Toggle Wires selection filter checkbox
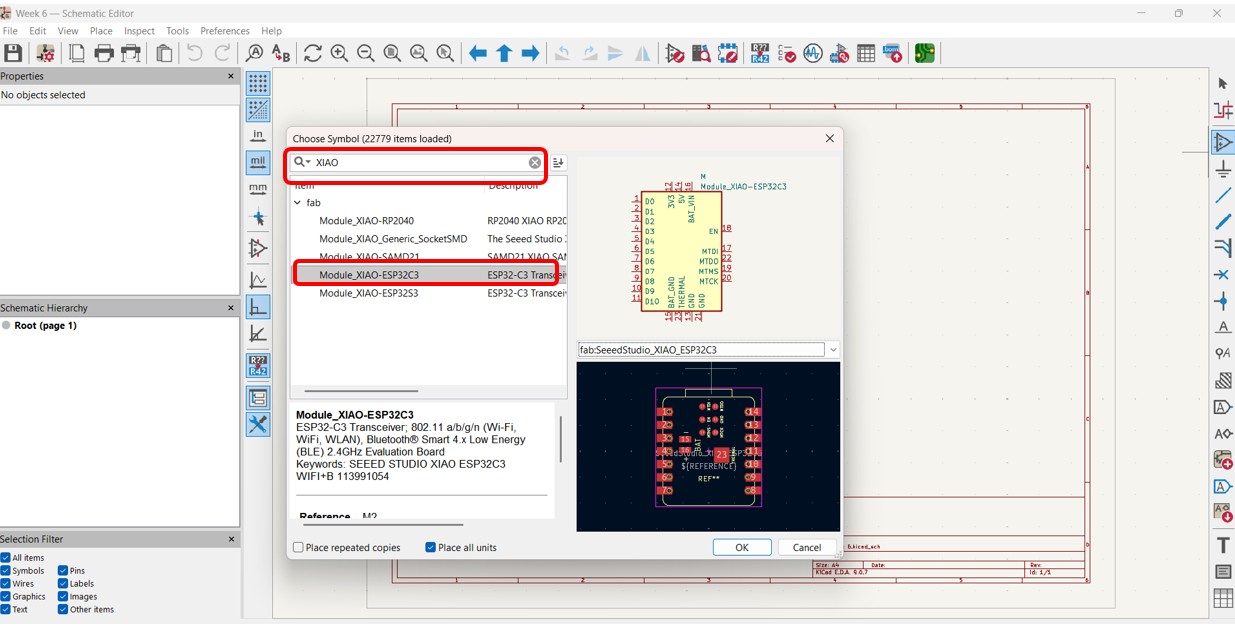Viewport: 1235px width, 633px height. (6, 584)
